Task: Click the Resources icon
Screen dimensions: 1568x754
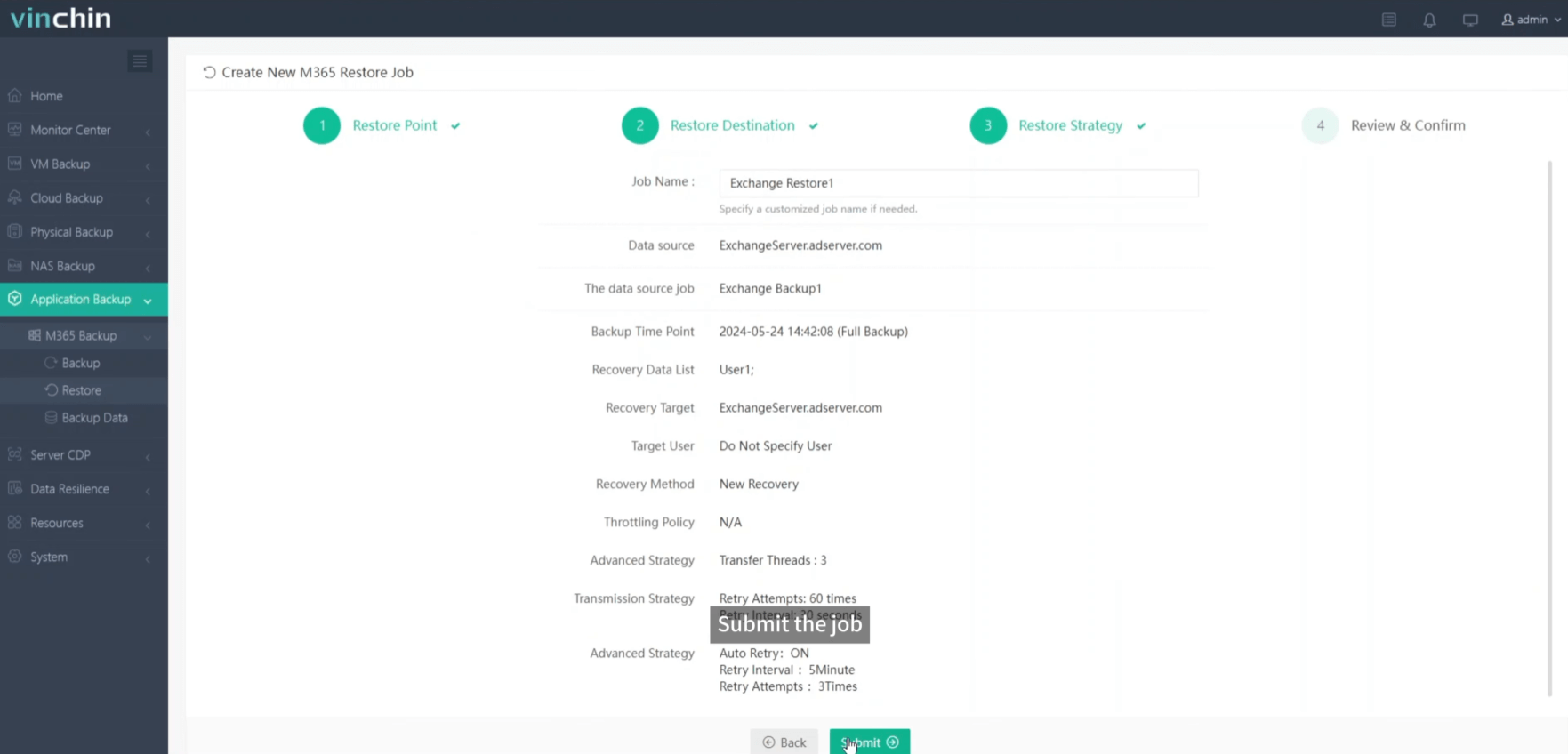Action: coord(14,522)
